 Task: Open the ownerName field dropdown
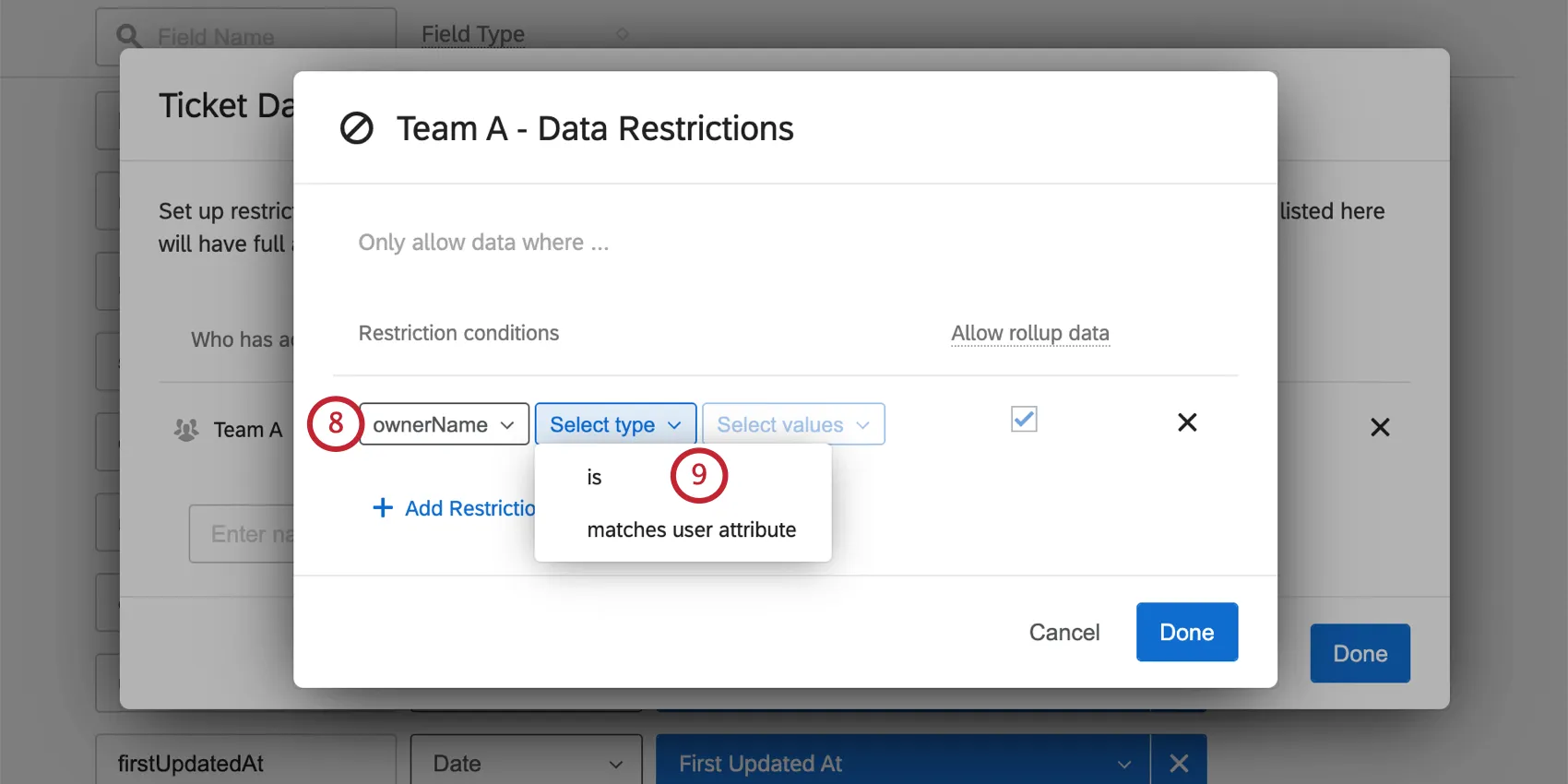[444, 424]
